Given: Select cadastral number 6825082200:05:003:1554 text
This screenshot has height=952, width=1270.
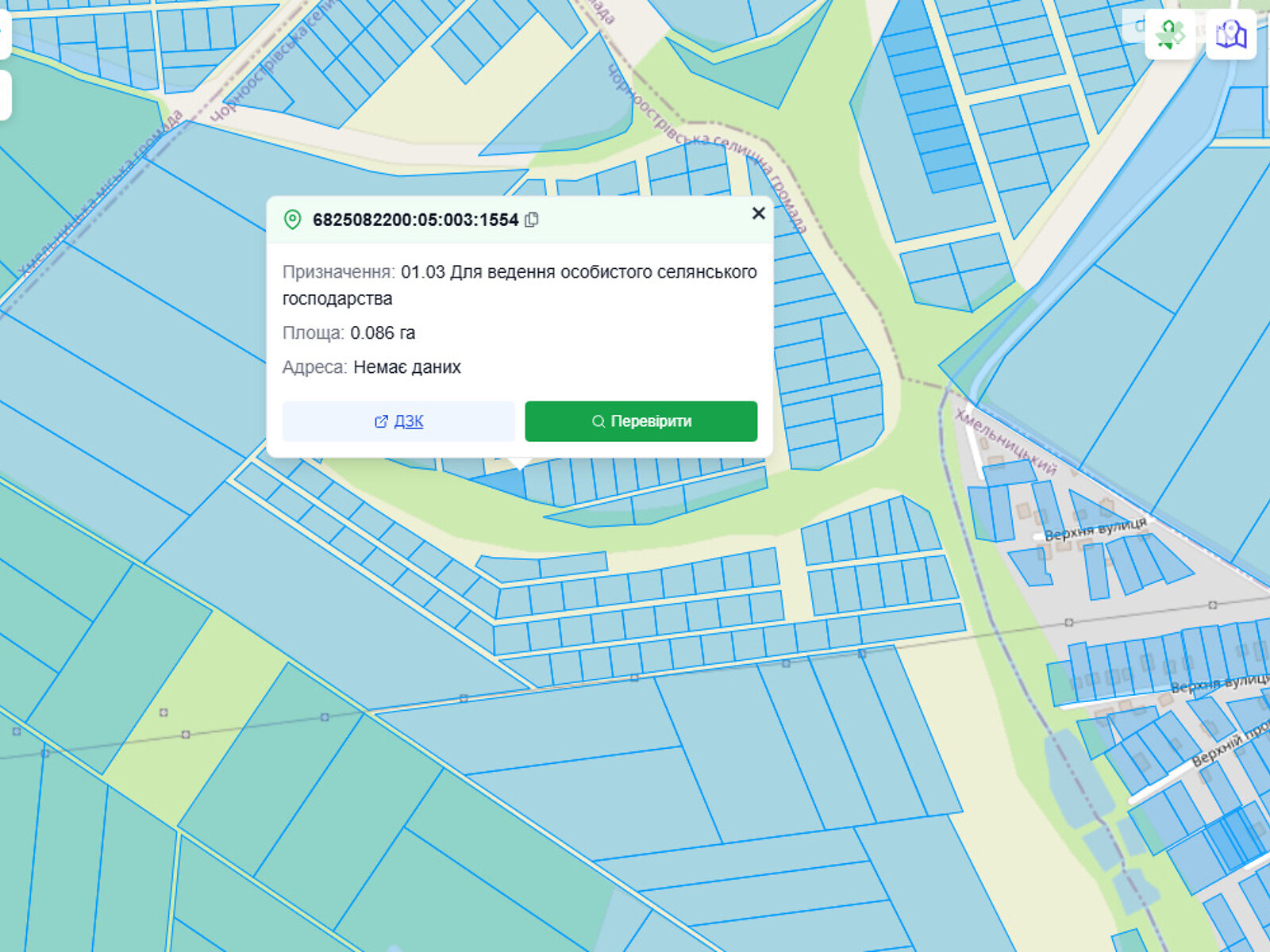Looking at the screenshot, I should coord(415,220).
